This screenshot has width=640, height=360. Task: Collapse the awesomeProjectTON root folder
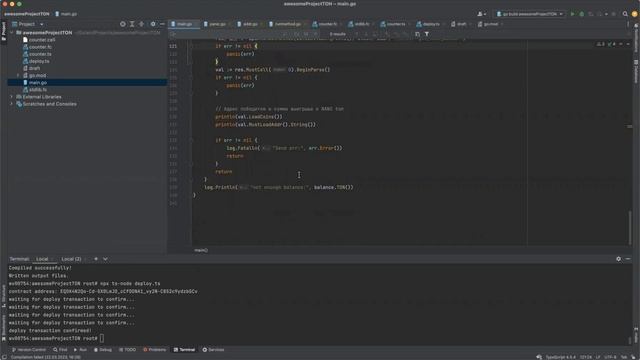pyautogui.click(x=11, y=33)
